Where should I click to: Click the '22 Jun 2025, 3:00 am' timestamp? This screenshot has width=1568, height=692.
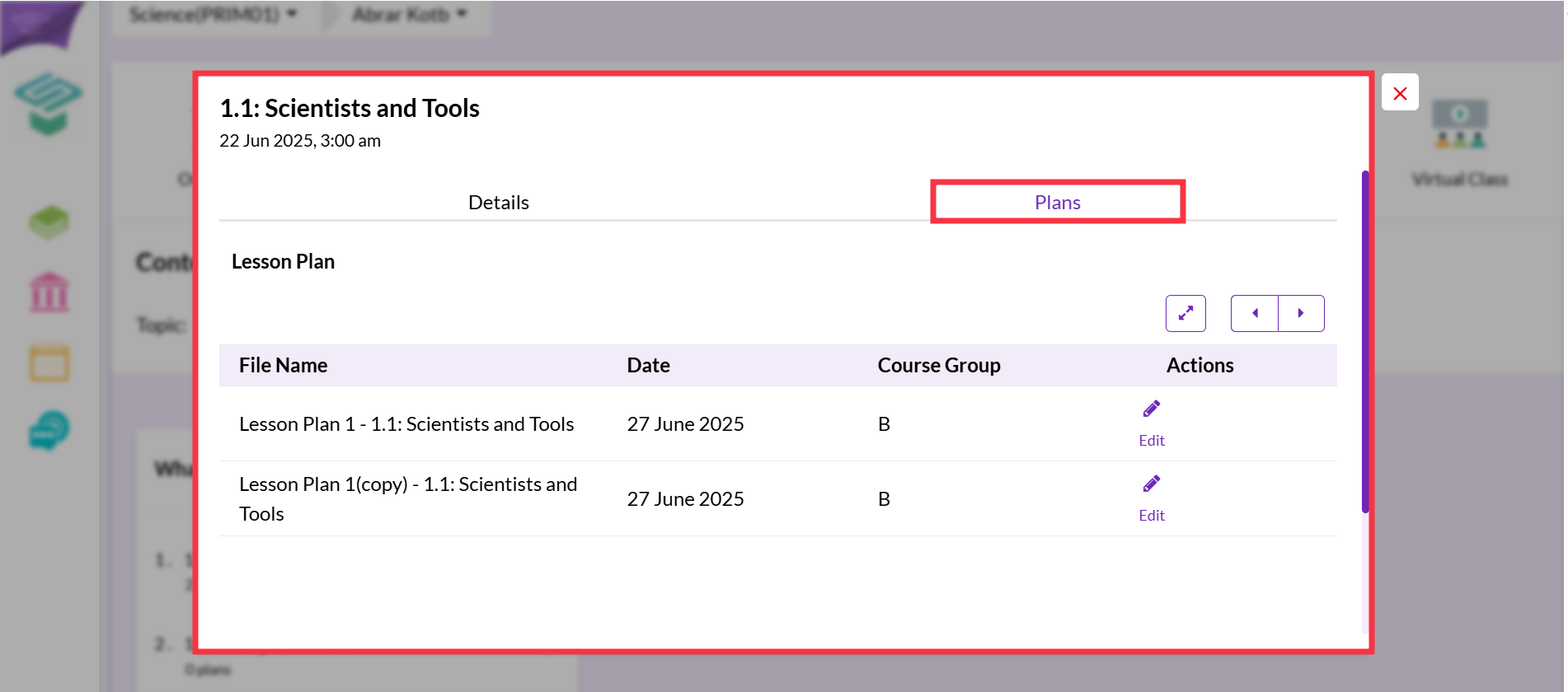[x=300, y=141]
